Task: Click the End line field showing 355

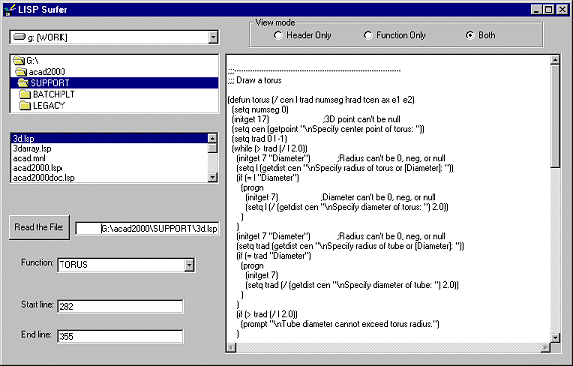Action: click(120, 336)
